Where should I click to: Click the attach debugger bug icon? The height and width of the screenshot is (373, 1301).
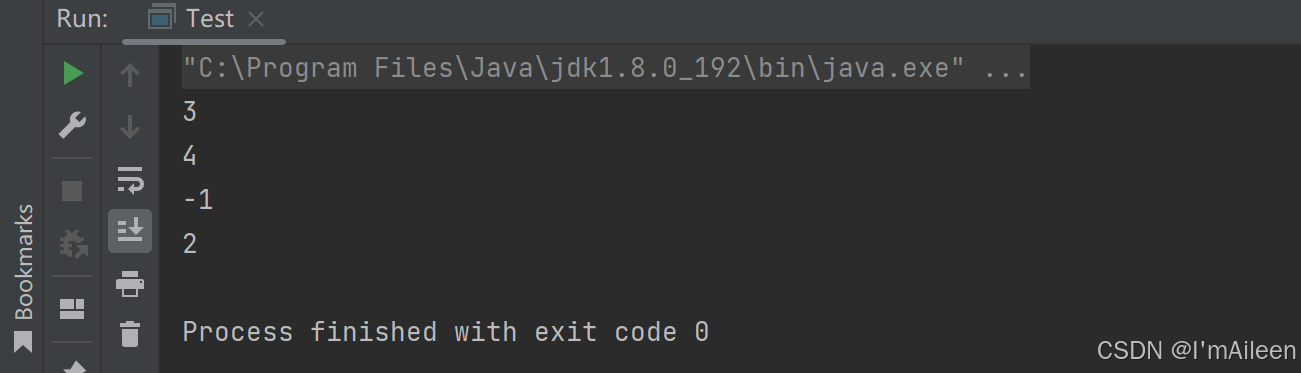73,243
